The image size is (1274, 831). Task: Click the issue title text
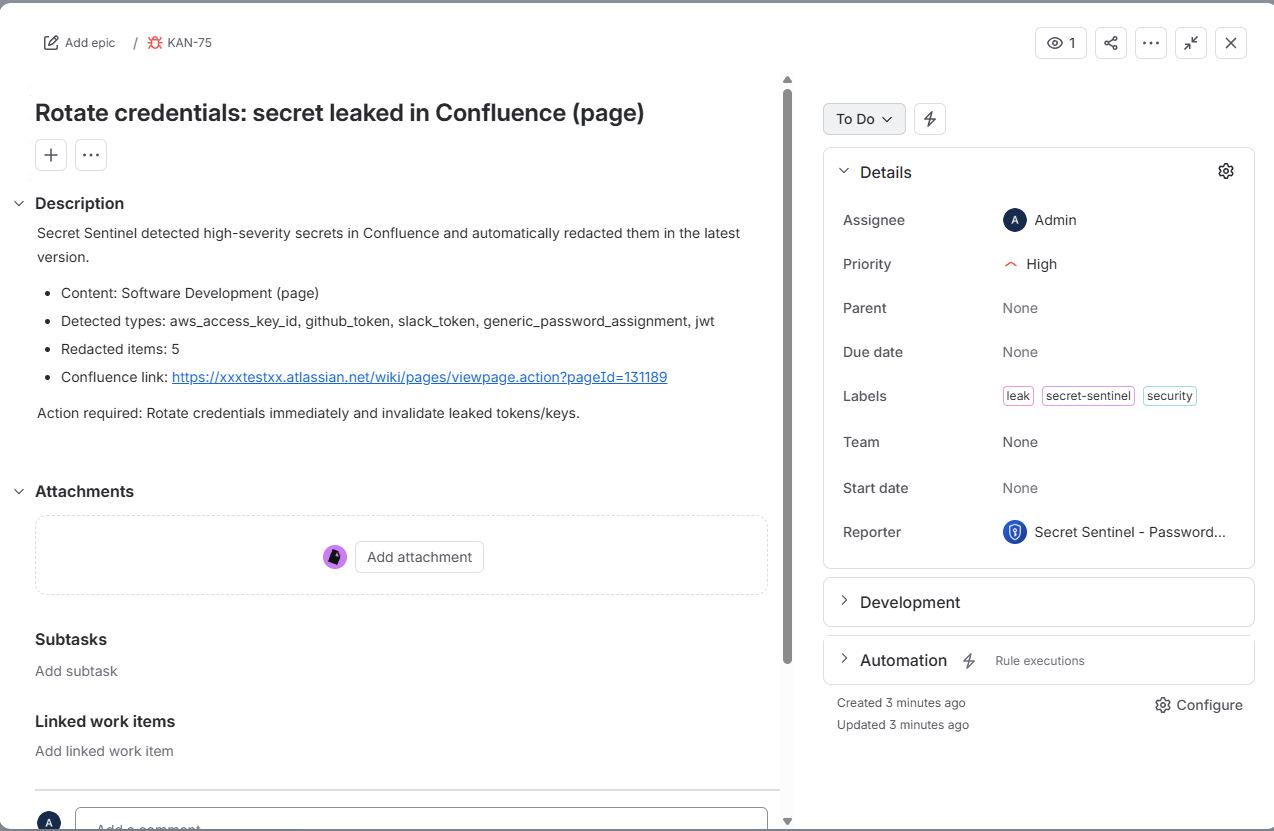tap(340, 113)
